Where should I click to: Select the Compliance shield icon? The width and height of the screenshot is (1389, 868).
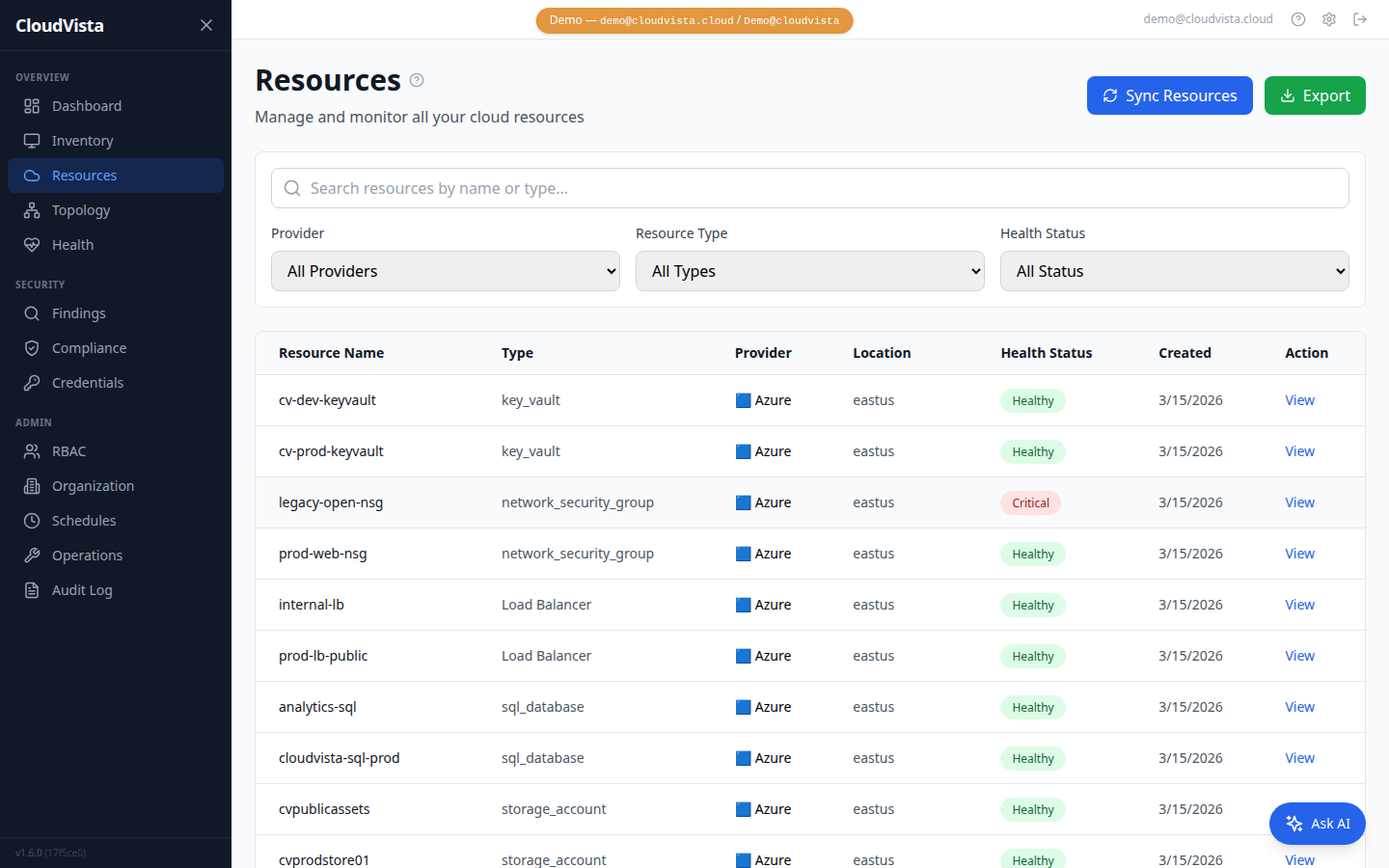coord(33,347)
